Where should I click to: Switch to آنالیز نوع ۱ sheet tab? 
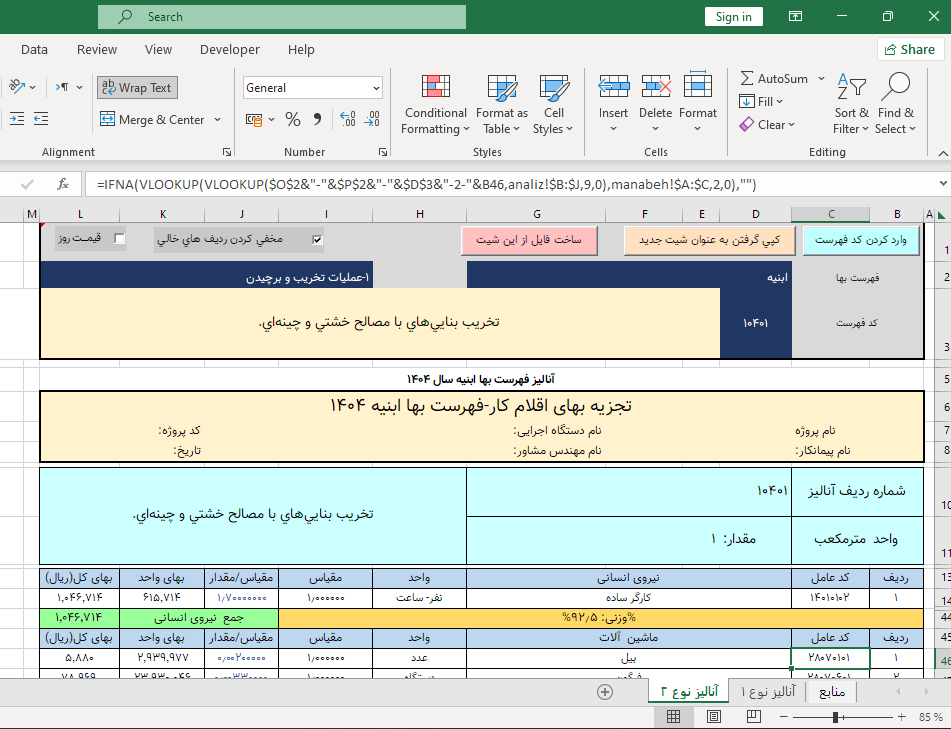point(767,691)
